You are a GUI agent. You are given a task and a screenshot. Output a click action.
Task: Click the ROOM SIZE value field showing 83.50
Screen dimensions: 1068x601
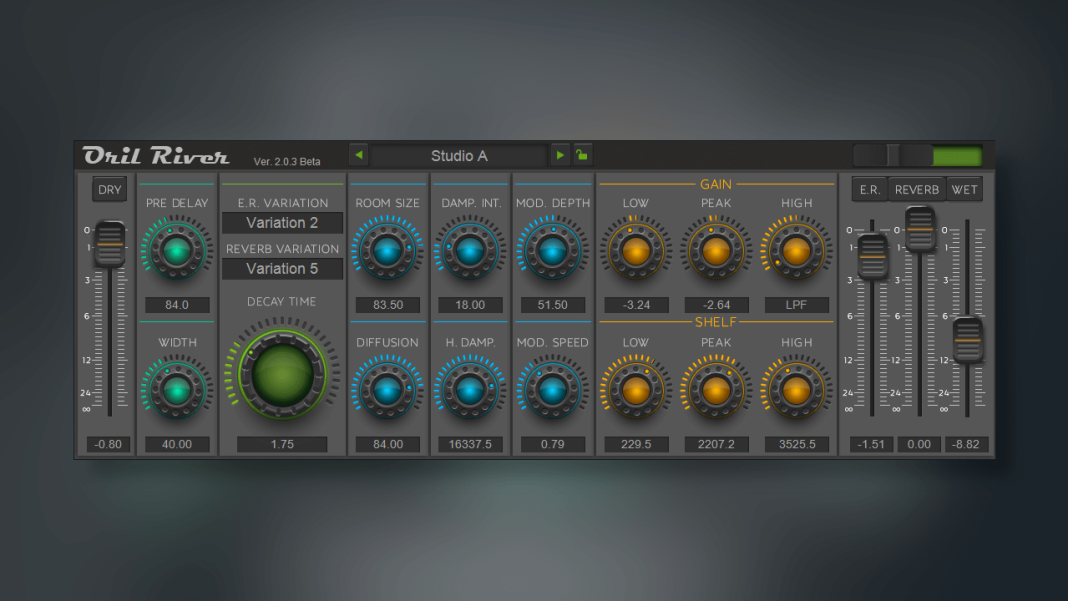click(387, 304)
